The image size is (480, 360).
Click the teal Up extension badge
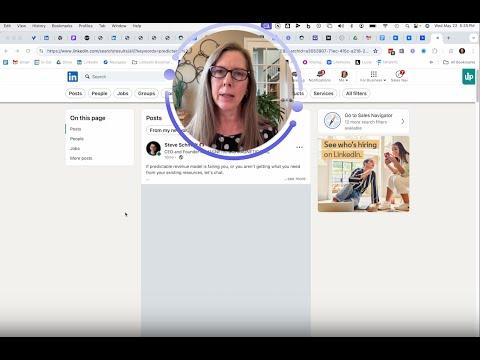coord(468,77)
